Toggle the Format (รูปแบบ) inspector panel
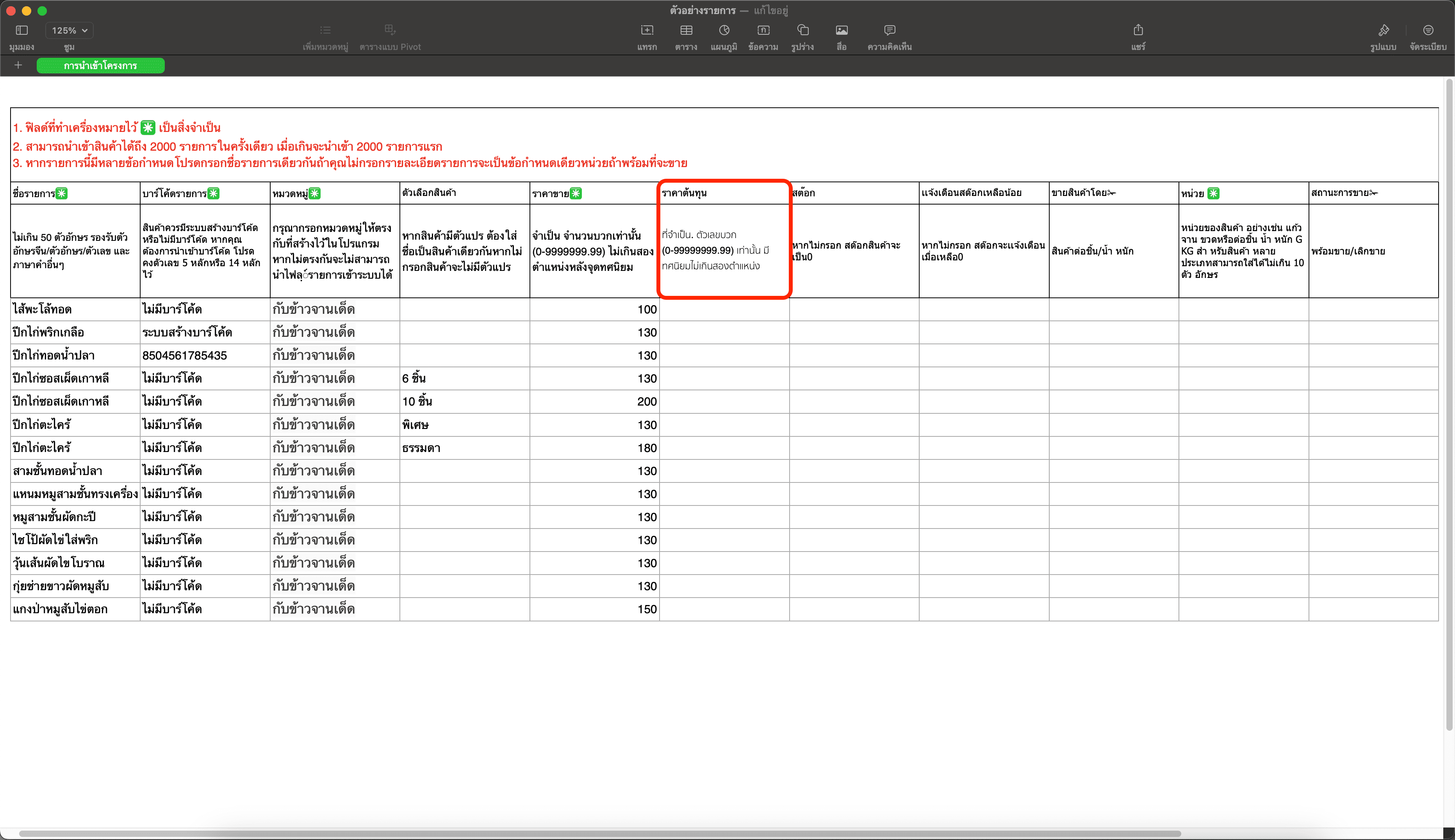This screenshot has height=840, width=1455. pos(1383,30)
